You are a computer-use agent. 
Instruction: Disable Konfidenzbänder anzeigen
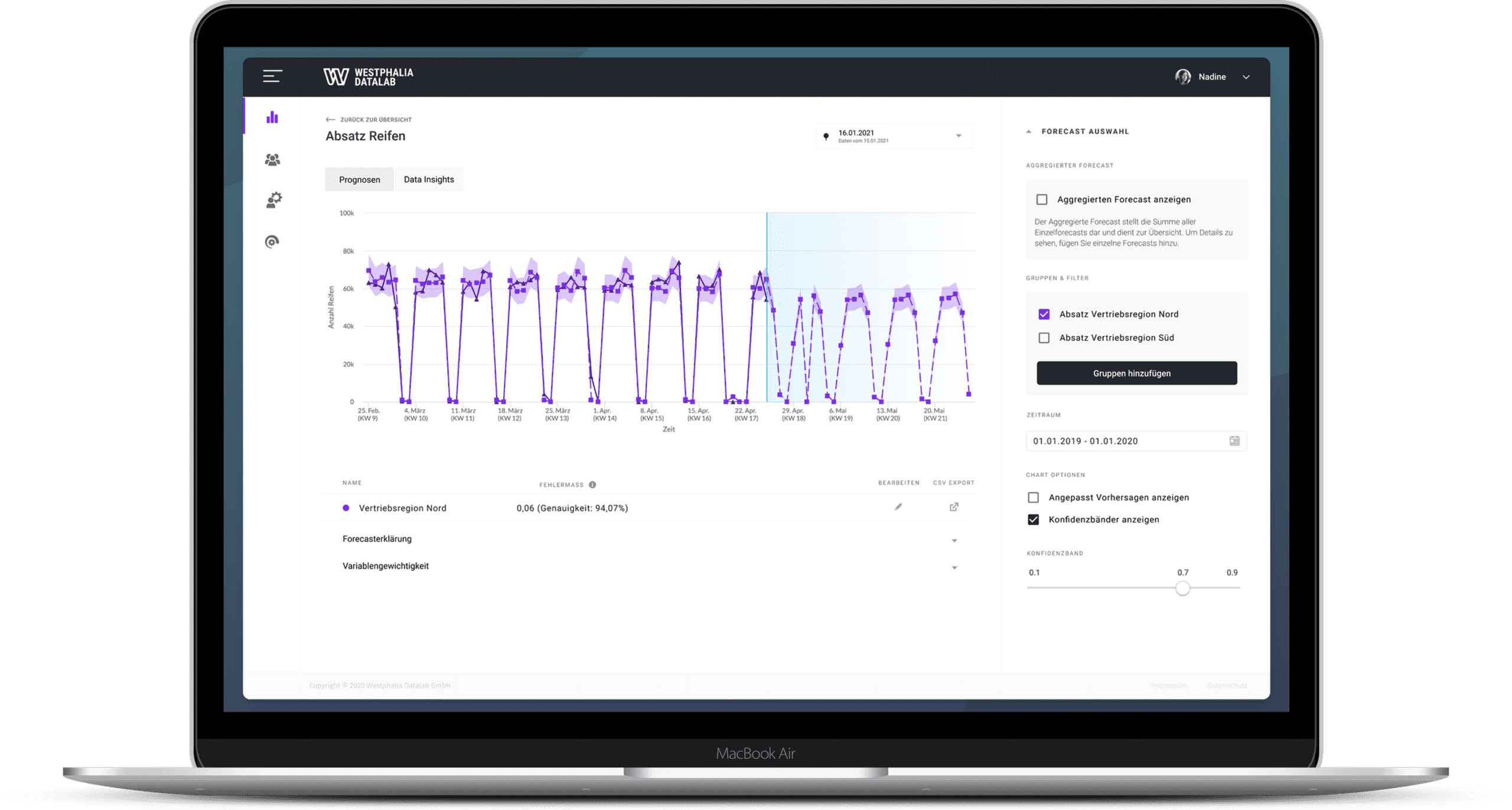click(x=1033, y=520)
